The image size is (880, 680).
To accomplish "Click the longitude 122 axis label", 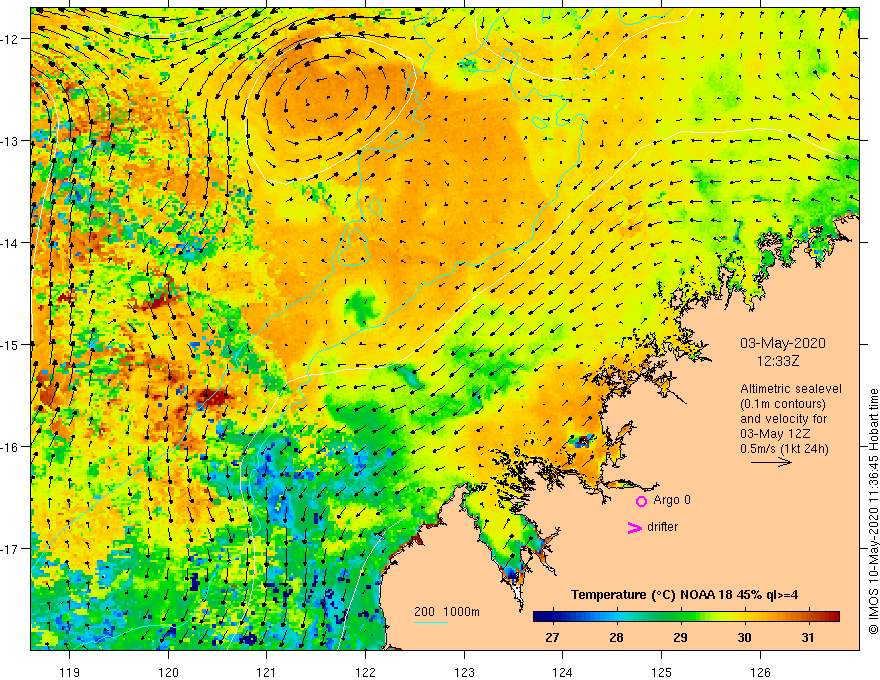I will [365, 672].
